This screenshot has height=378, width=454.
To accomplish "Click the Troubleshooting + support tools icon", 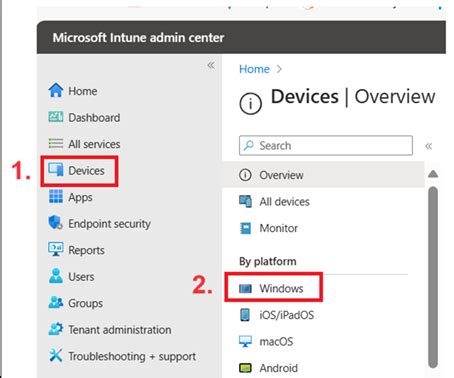I will coord(56,355).
